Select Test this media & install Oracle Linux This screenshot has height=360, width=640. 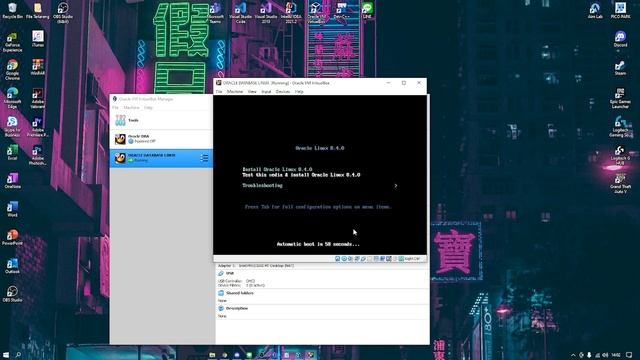coord(301,175)
